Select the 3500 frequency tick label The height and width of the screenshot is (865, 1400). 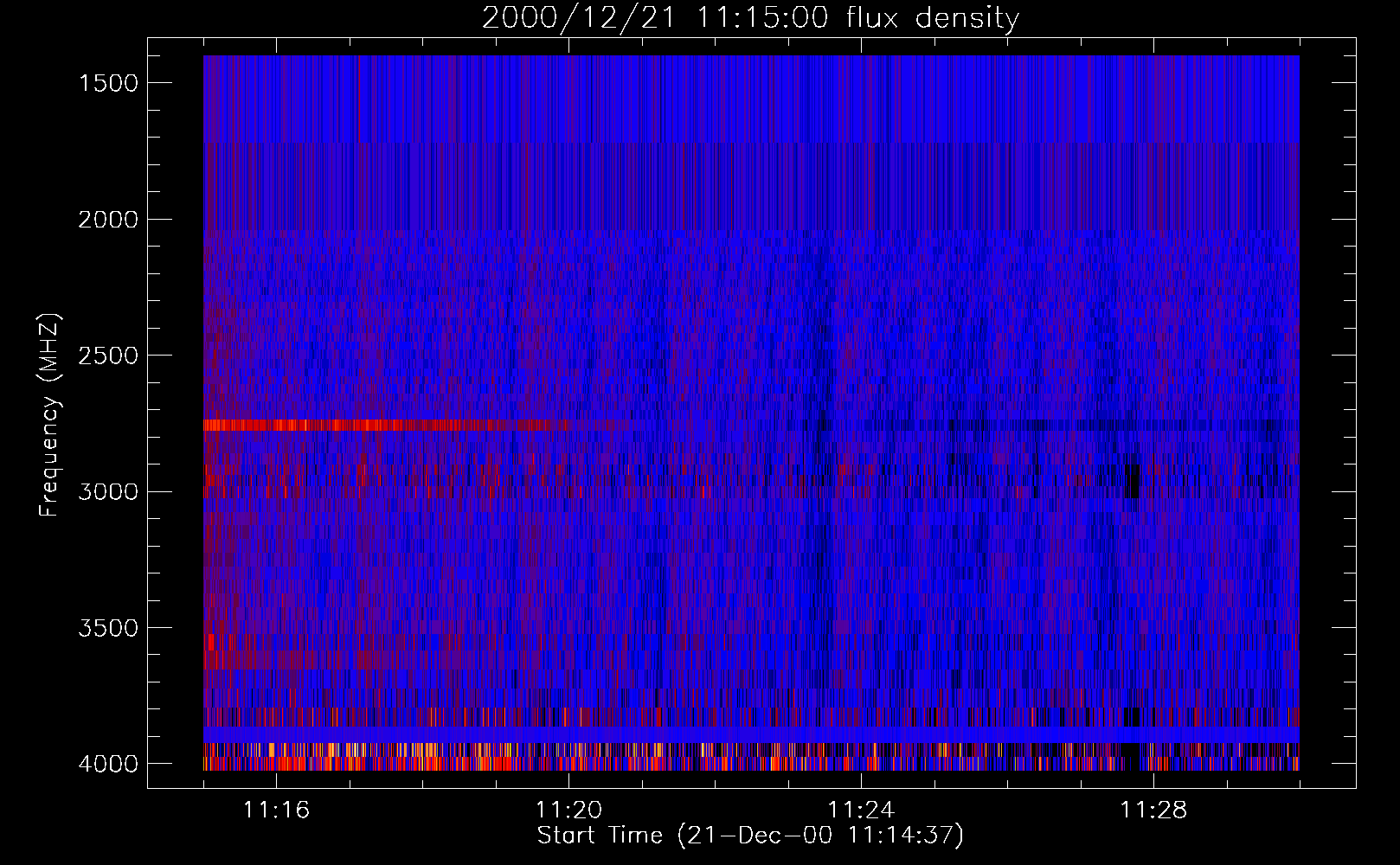pyautogui.click(x=108, y=628)
